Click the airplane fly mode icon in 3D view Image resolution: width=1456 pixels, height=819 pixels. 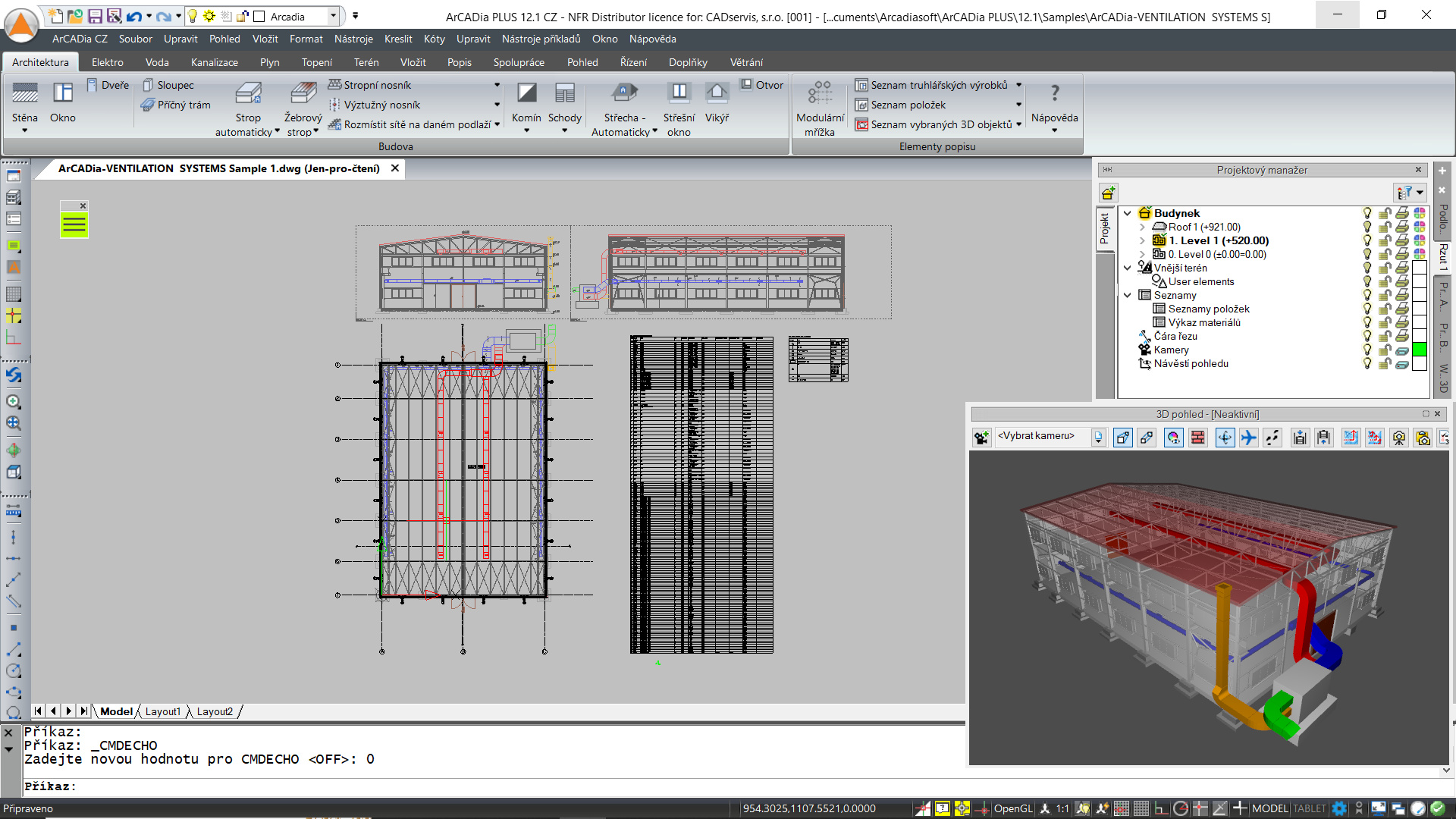pyautogui.click(x=1248, y=438)
